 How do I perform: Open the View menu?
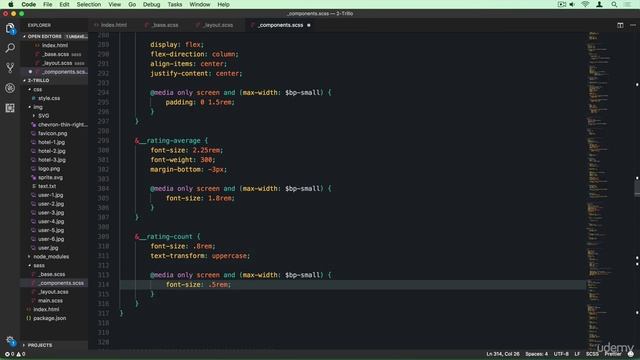click(114, 4)
